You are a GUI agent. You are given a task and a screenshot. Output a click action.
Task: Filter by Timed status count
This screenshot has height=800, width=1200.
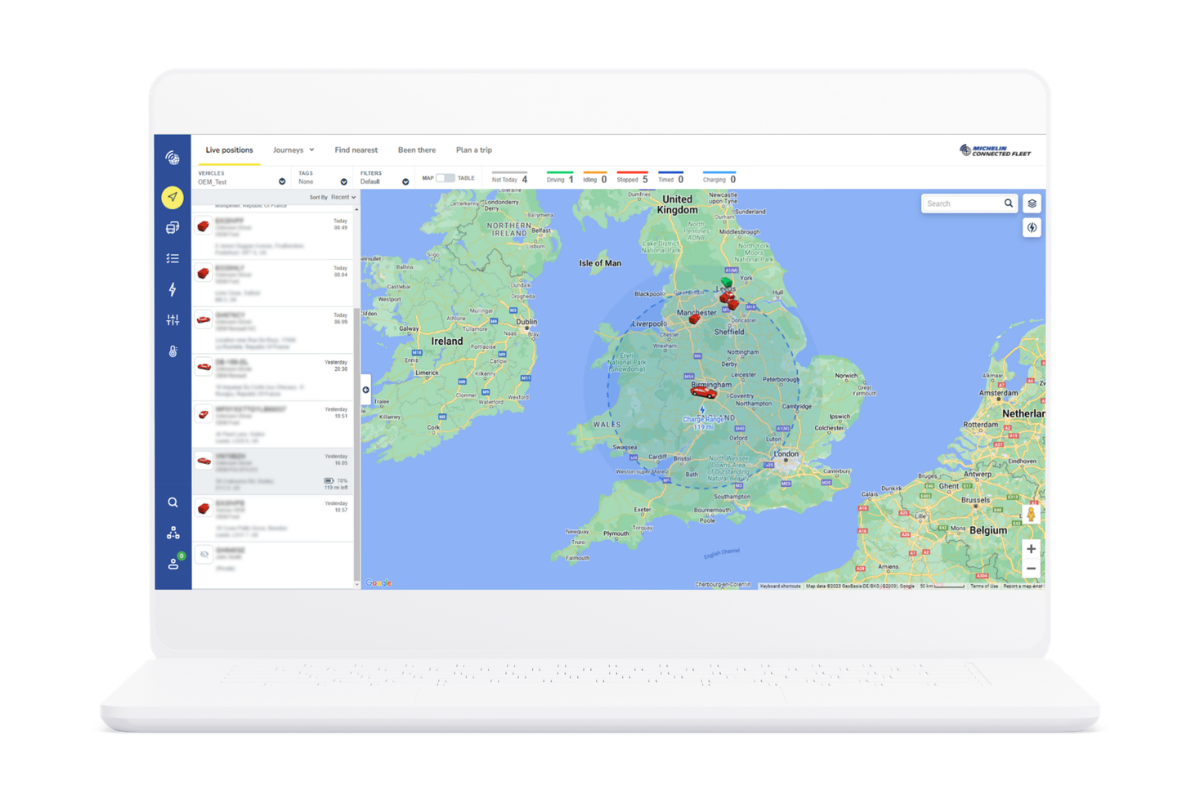671,178
